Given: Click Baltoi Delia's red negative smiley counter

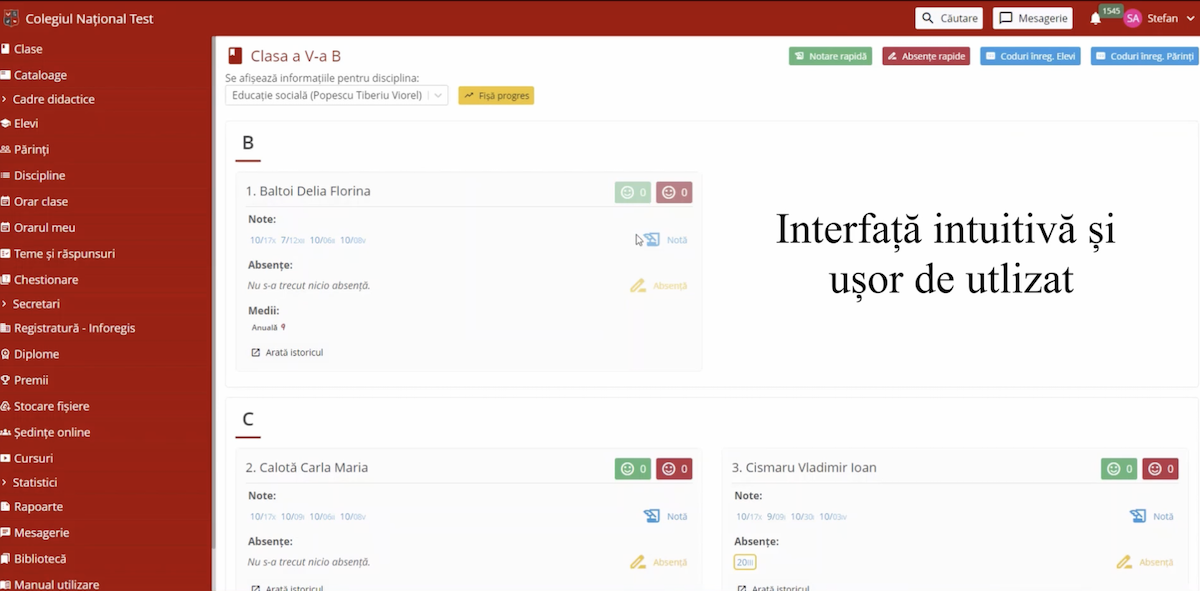Looking at the screenshot, I should pos(674,192).
